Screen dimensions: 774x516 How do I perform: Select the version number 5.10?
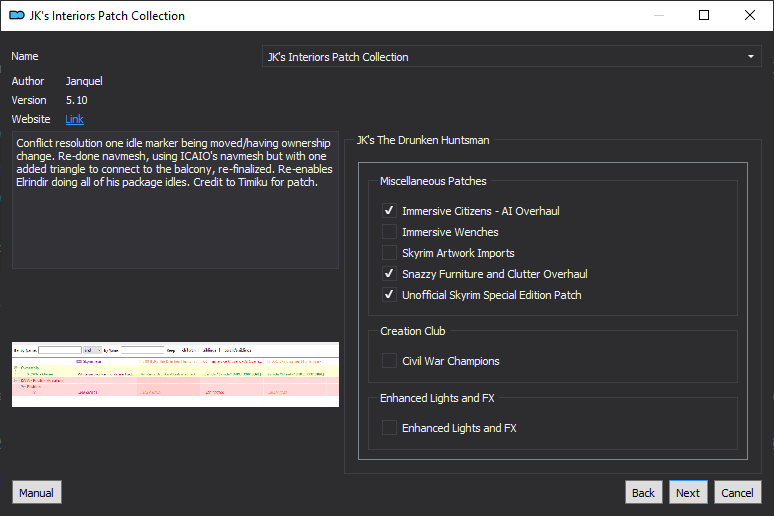pos(77,100)
